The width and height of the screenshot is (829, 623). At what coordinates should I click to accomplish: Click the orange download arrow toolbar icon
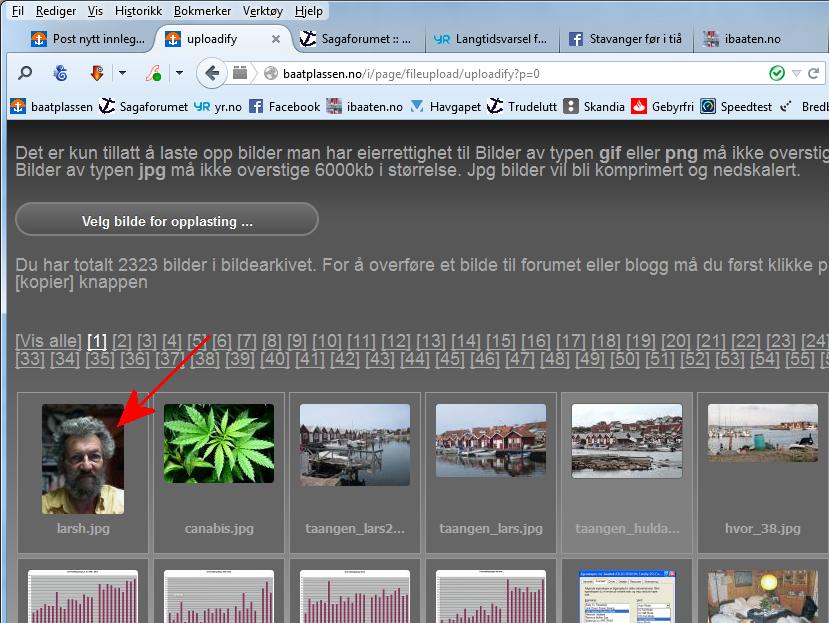tap(97, 73)
